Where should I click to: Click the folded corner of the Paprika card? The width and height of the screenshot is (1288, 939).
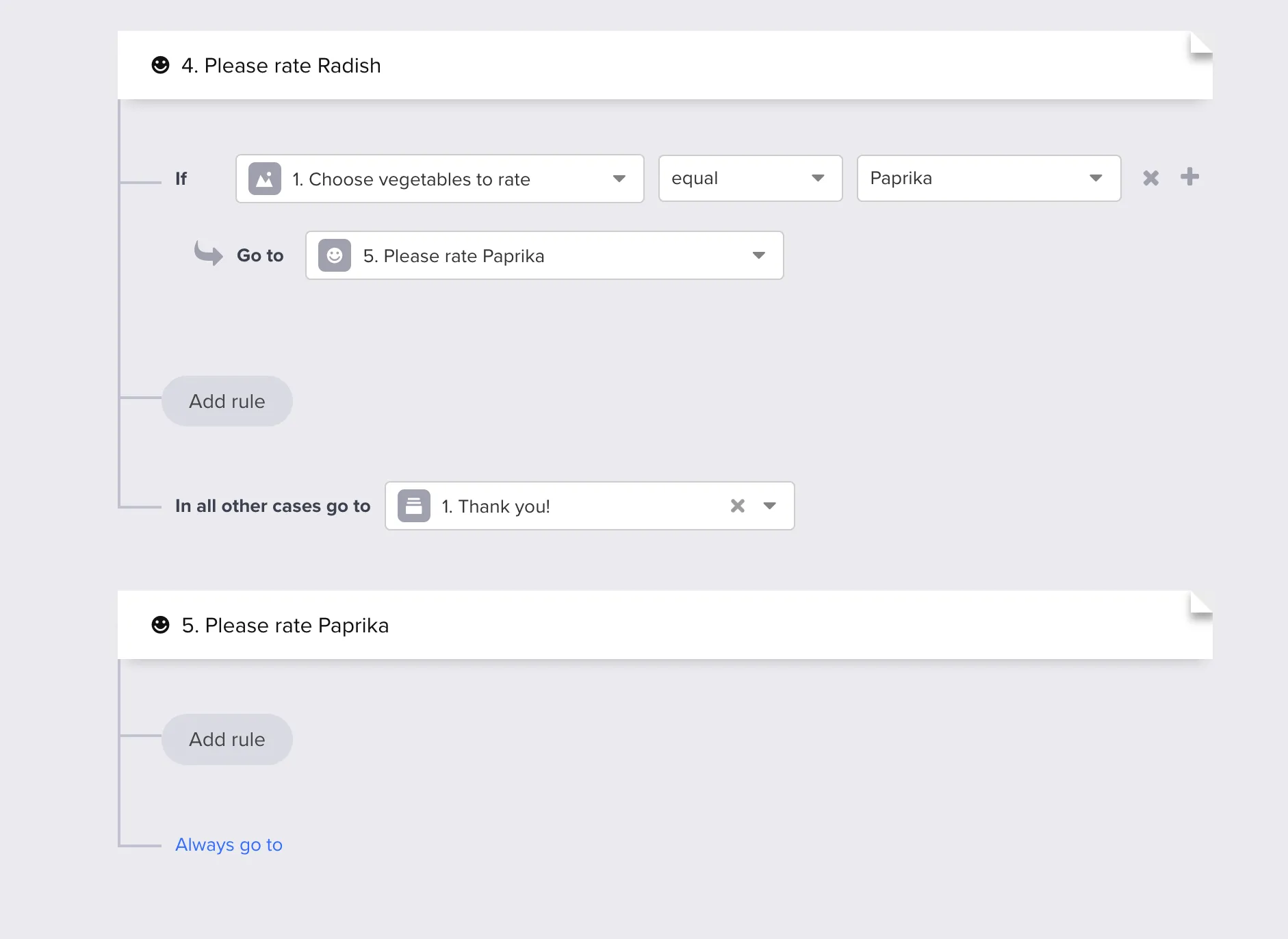pyautogui.click(x=1200, y=604)
